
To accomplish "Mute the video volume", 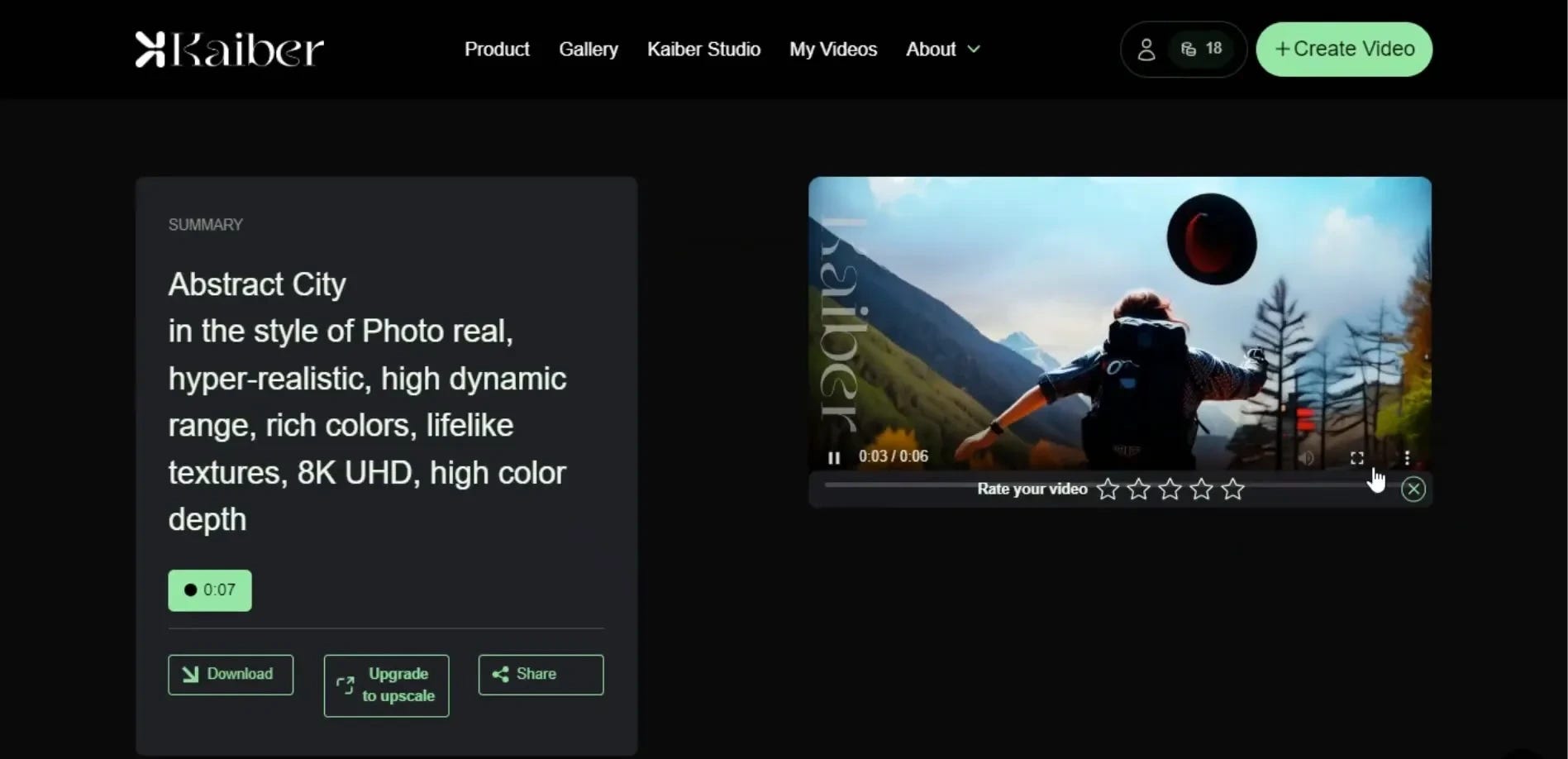I will [1307, 457].
